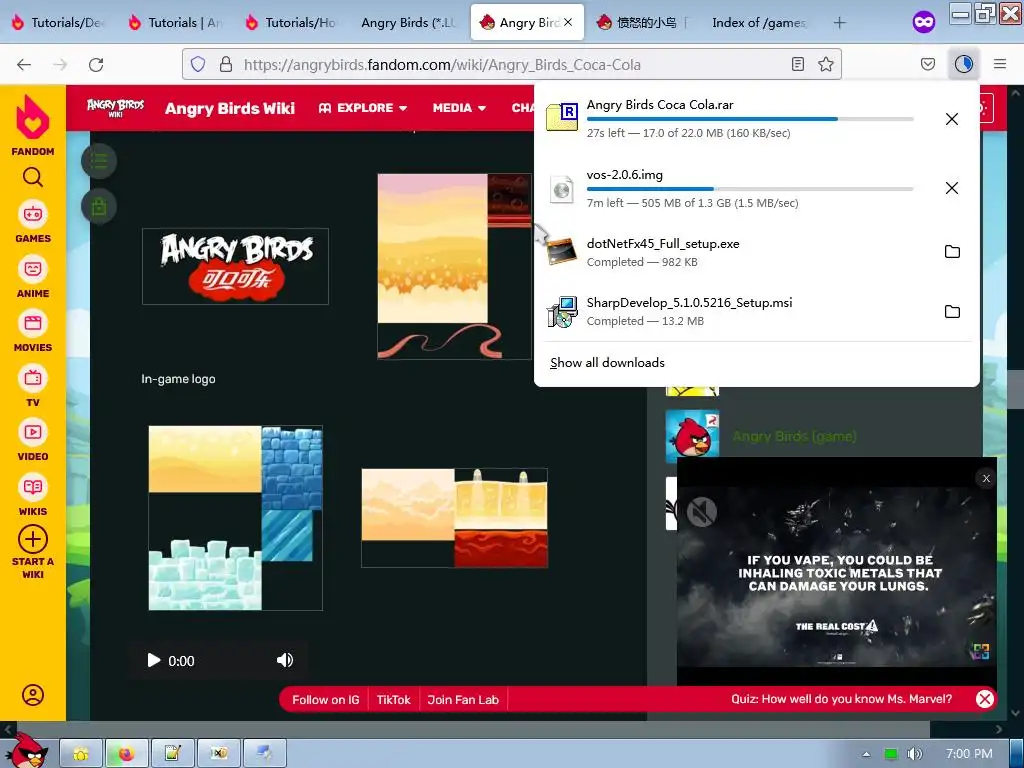Open folder containing SharpDevelop setup msi

(x=952, y=312)
